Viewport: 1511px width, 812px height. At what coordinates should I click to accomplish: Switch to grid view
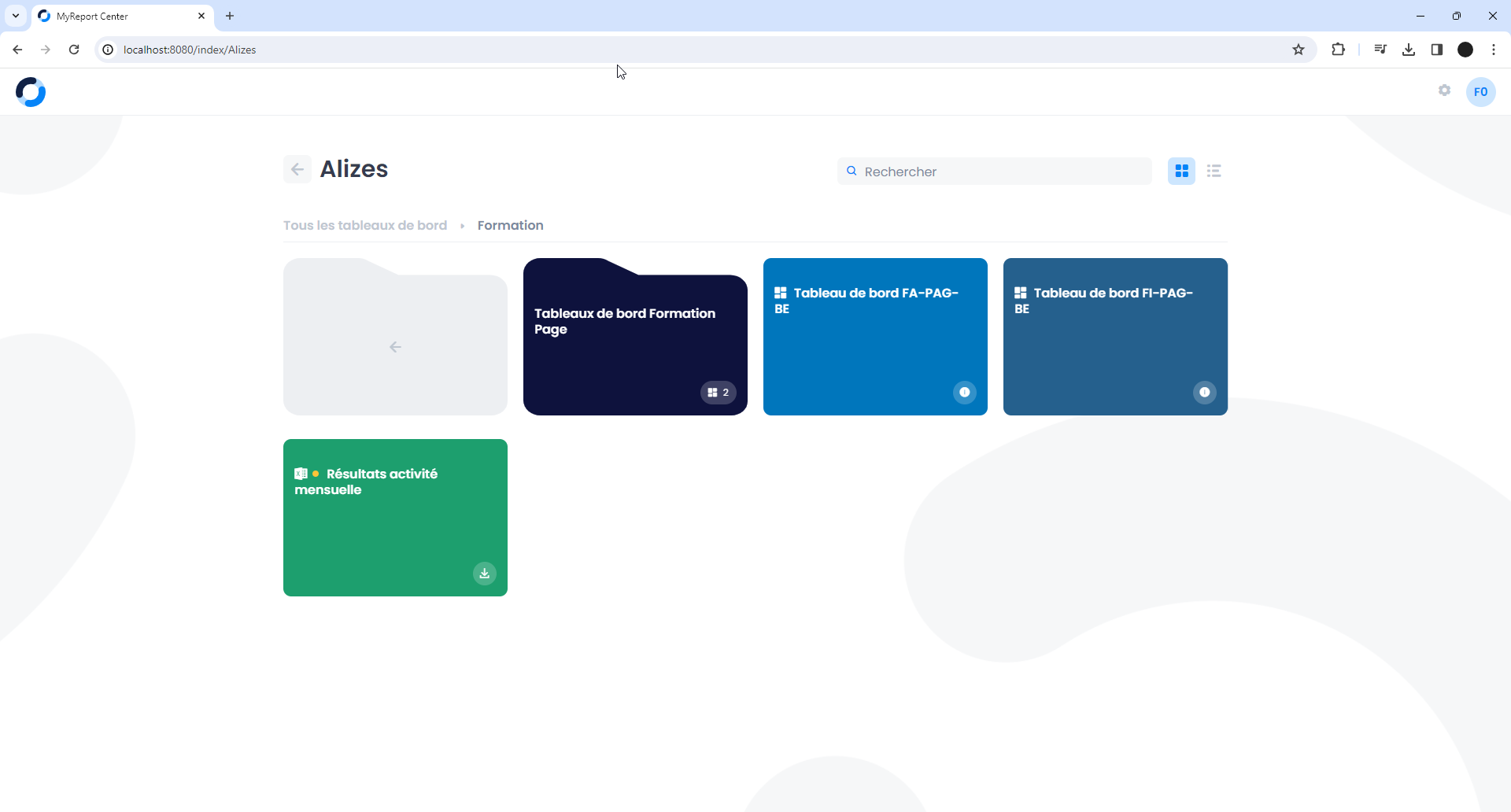click(1181, 171)
